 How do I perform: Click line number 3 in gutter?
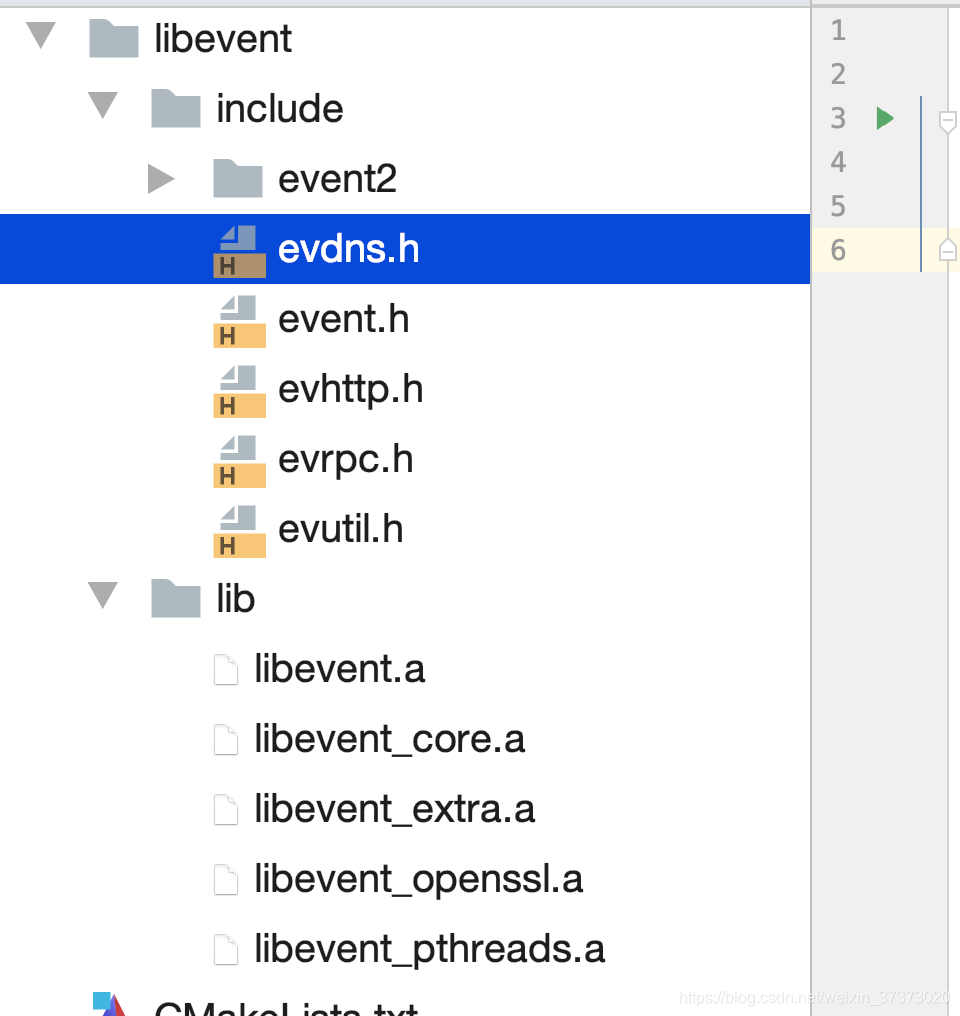[838, 118]
